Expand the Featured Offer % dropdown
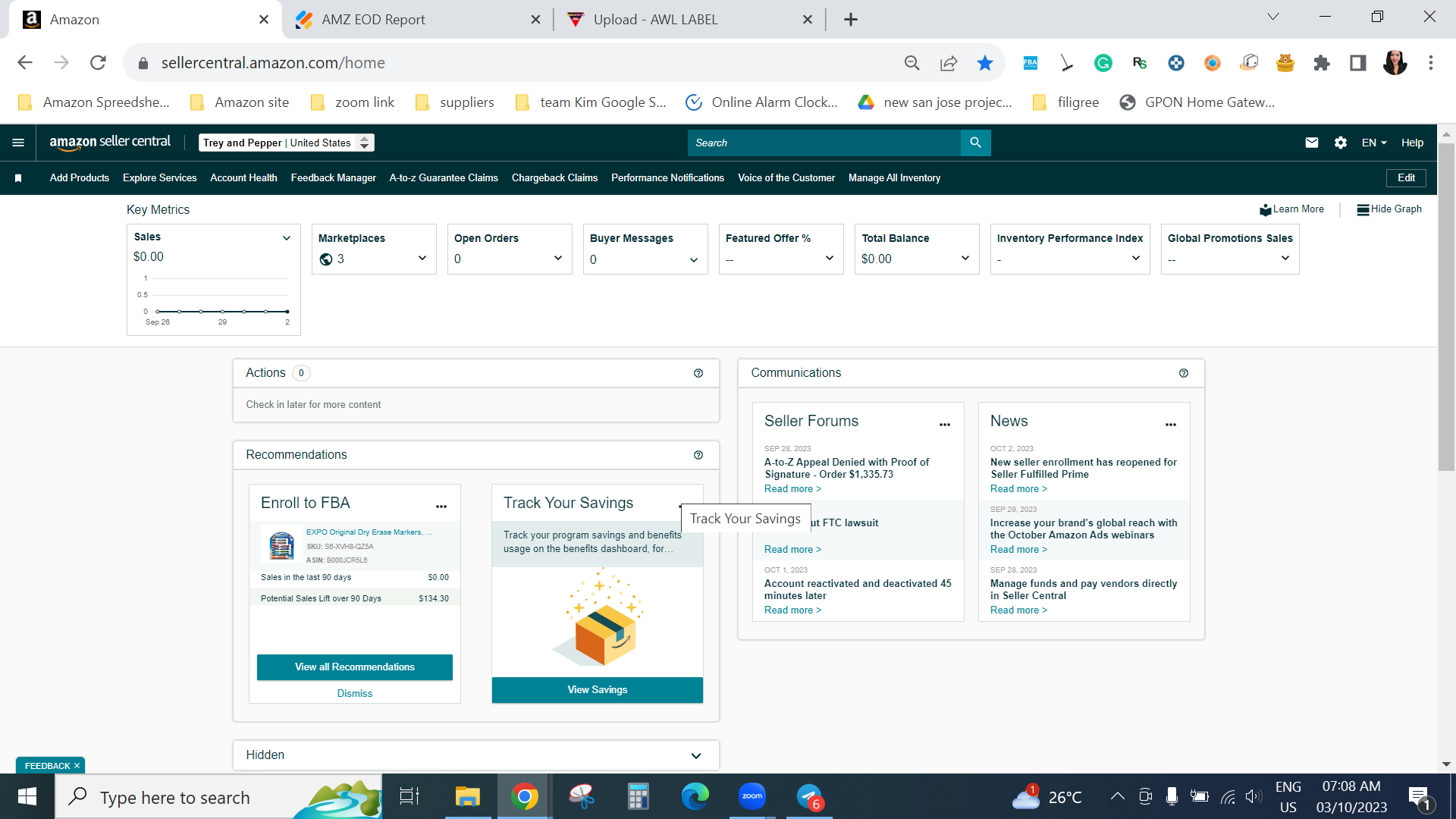The height and width of the screenshot is (819, 1456). (830, 259)
